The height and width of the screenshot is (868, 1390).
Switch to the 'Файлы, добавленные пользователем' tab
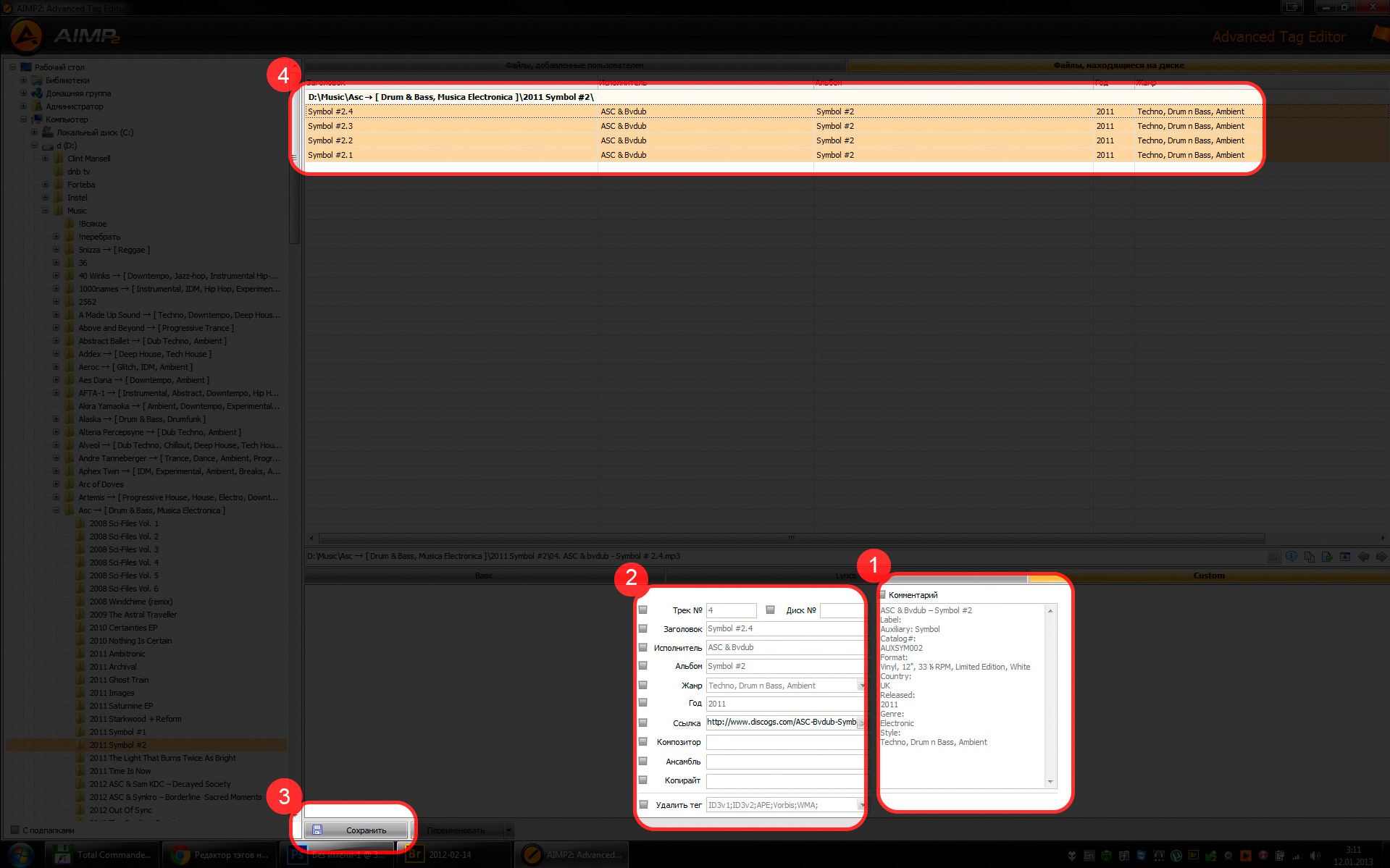tap(574, 65)
